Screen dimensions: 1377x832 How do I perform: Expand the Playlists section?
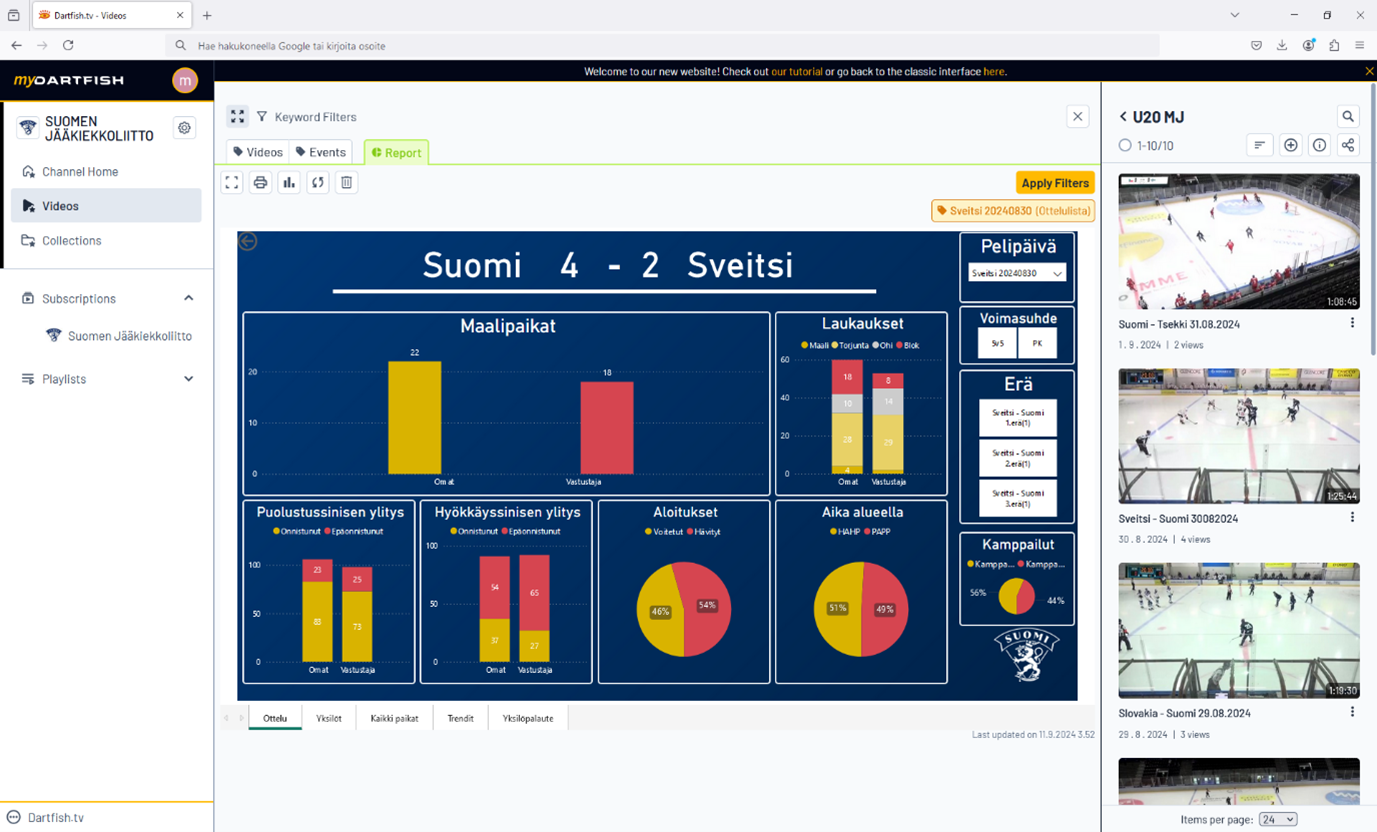(189, 379)
